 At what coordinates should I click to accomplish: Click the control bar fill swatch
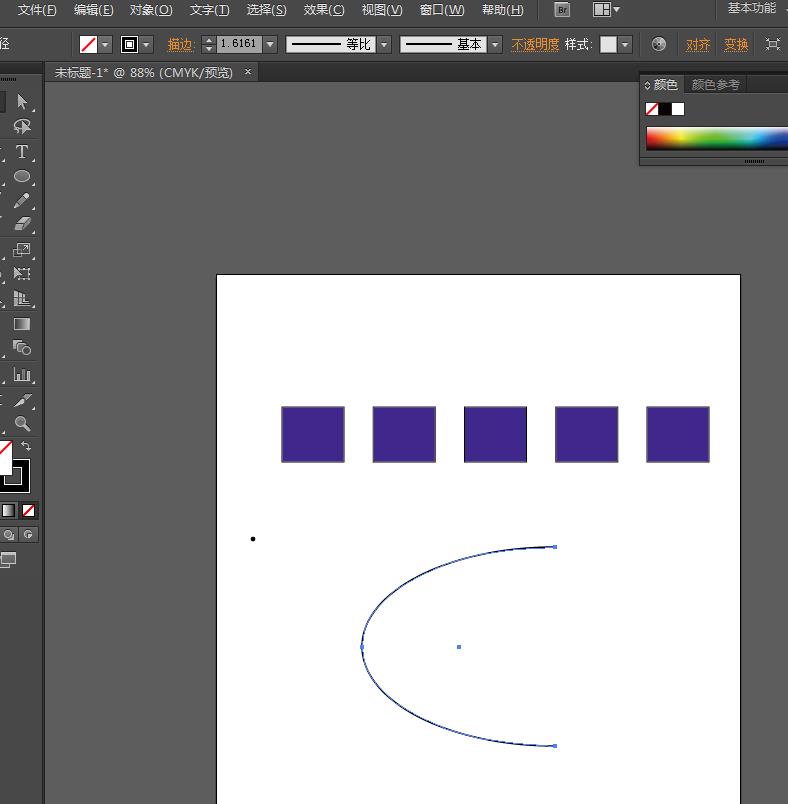(x=88, y=45)
